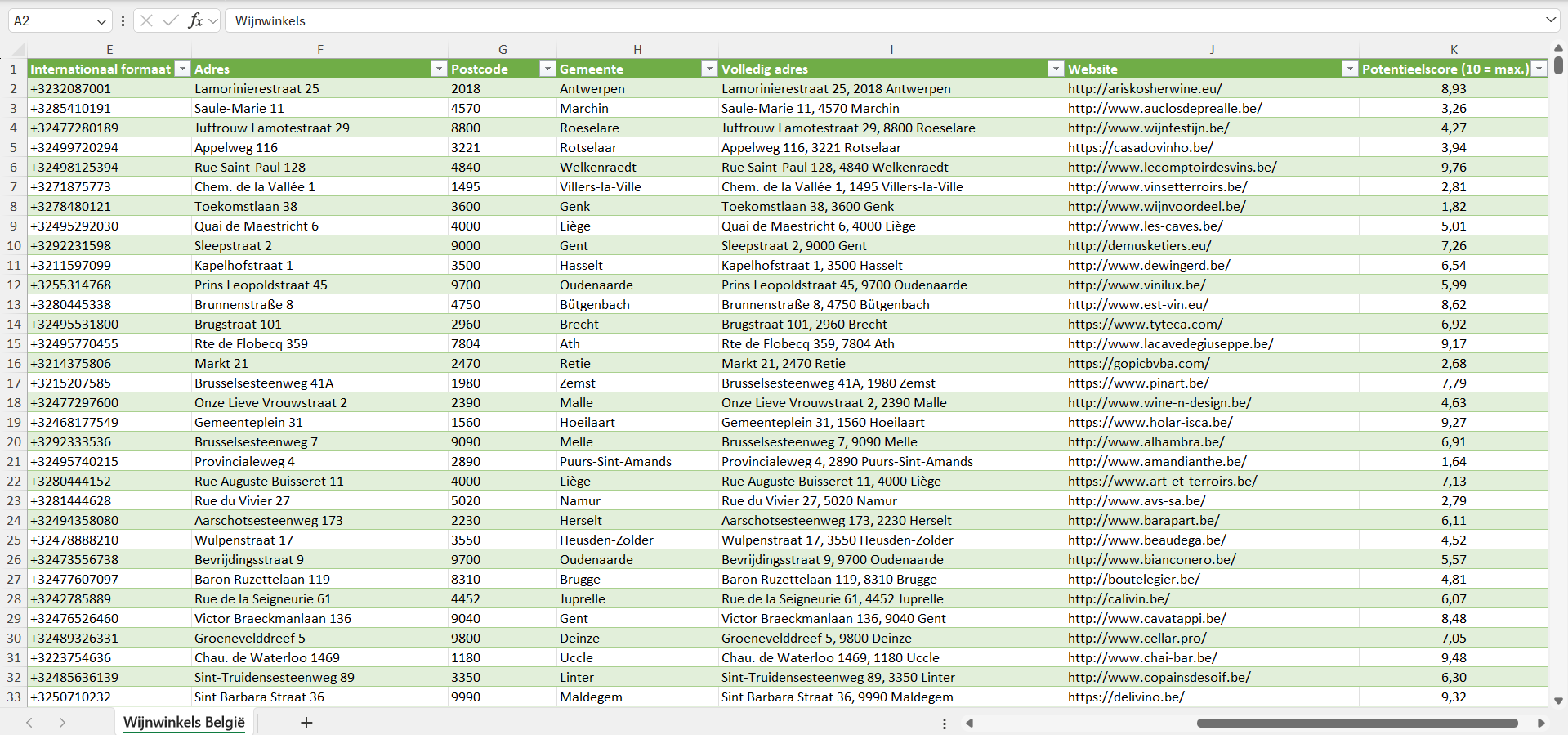Expand the formula bar
Image resolution: width=1568 pixels, height=735 pixels.
1550,20
